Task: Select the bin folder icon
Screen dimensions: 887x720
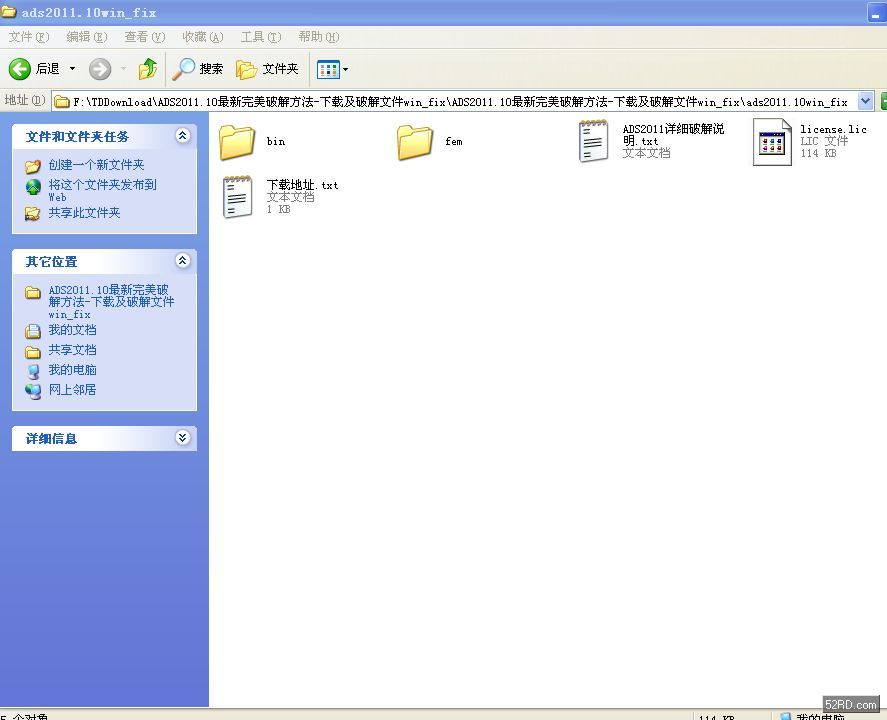Action: [x=237, y=142]
